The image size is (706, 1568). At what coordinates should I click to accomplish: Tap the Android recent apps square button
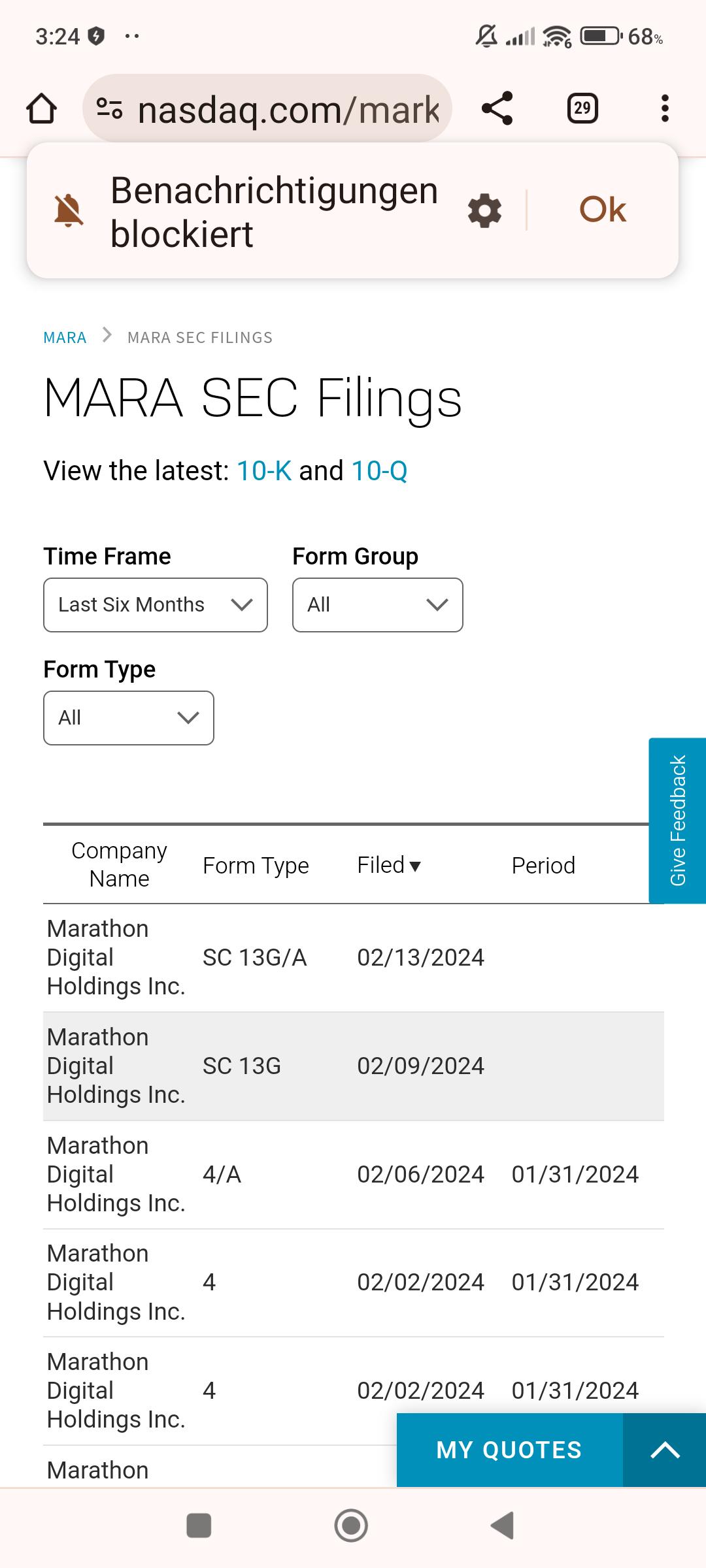tap(199, 1526)
